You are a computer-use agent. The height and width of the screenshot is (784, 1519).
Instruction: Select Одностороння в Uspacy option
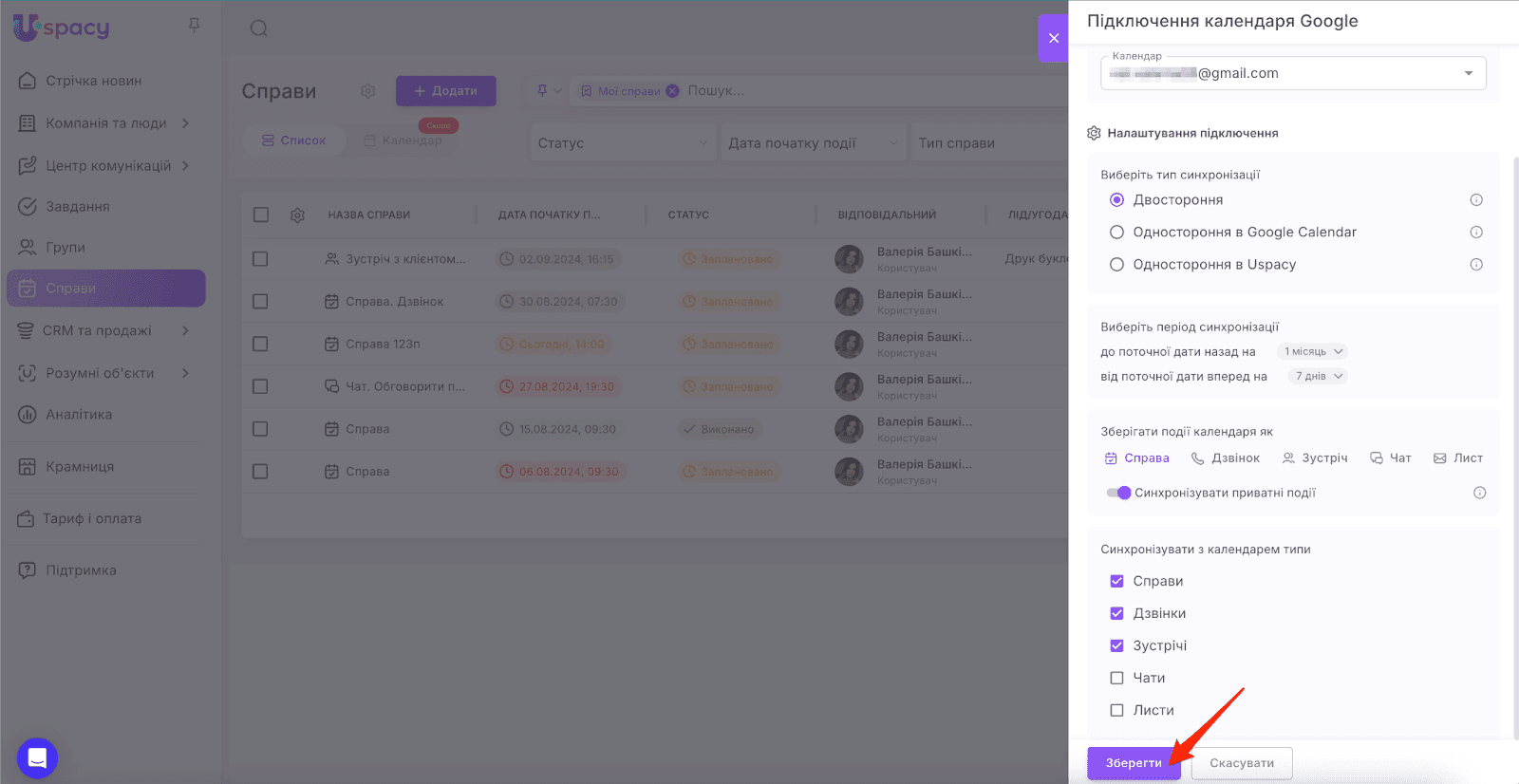pos(1116,265)
